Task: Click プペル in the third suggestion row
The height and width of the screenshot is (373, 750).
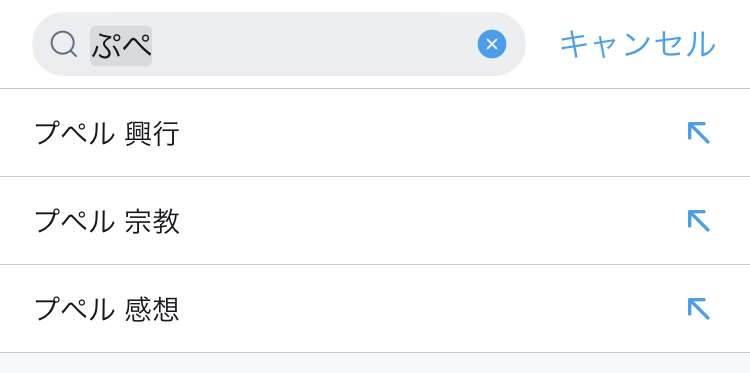Action: tap(75, 309)
